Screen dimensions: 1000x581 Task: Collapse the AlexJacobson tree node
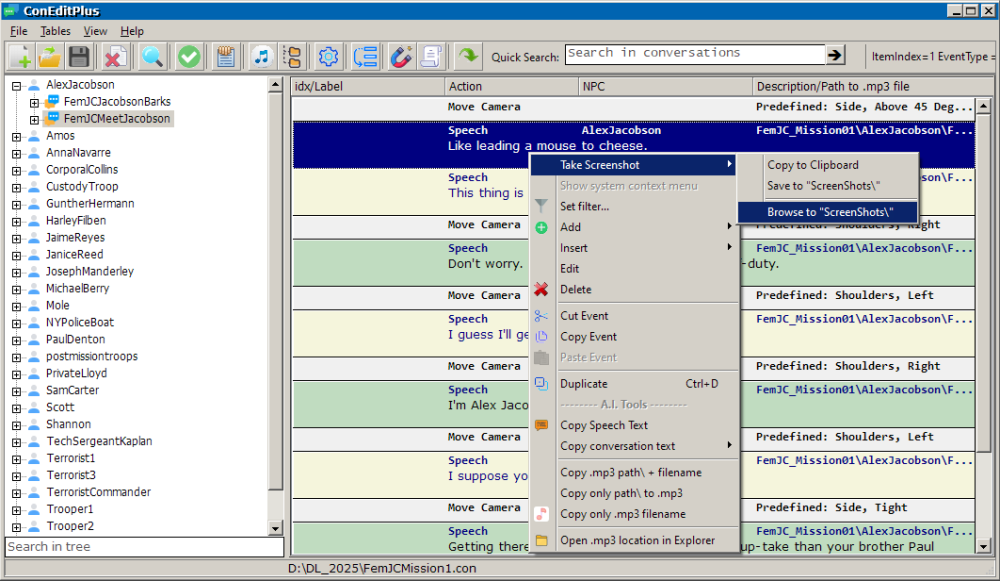(17, 86)
